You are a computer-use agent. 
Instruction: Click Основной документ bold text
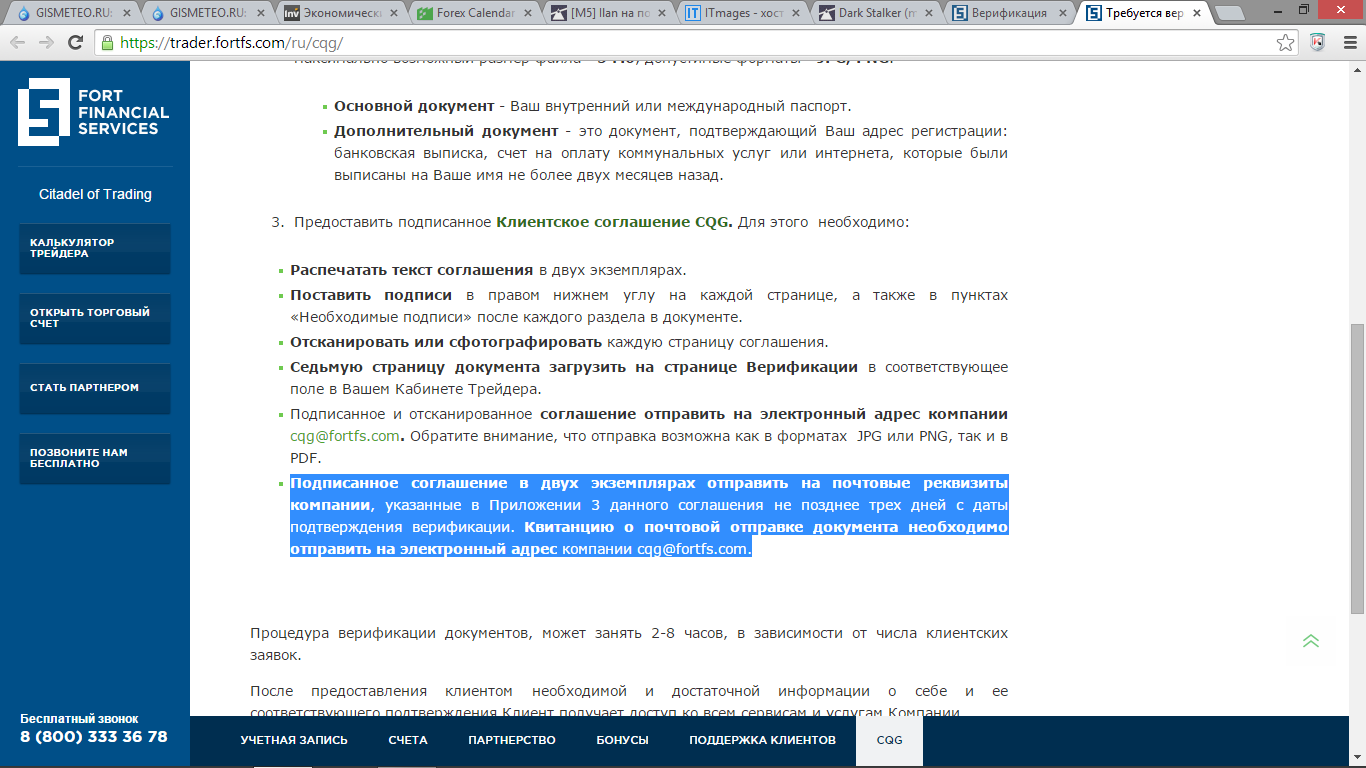414,106
